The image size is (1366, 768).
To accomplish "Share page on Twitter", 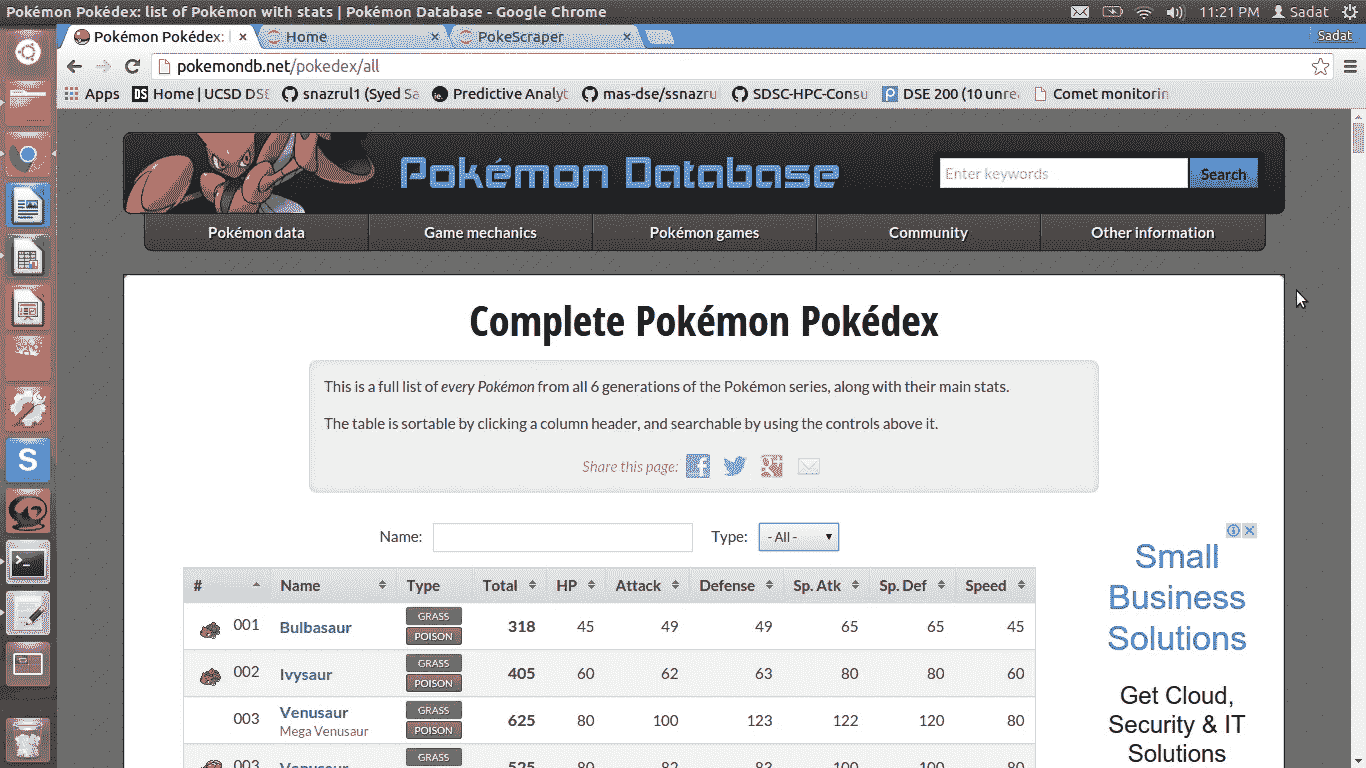I will [735, 466].
